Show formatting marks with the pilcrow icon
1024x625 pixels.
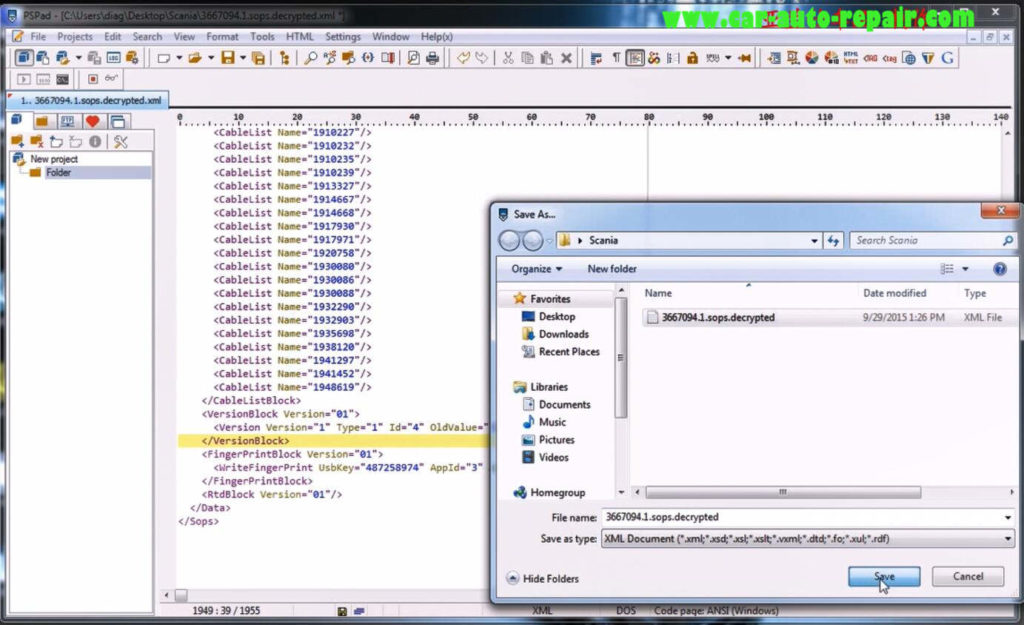617,57
